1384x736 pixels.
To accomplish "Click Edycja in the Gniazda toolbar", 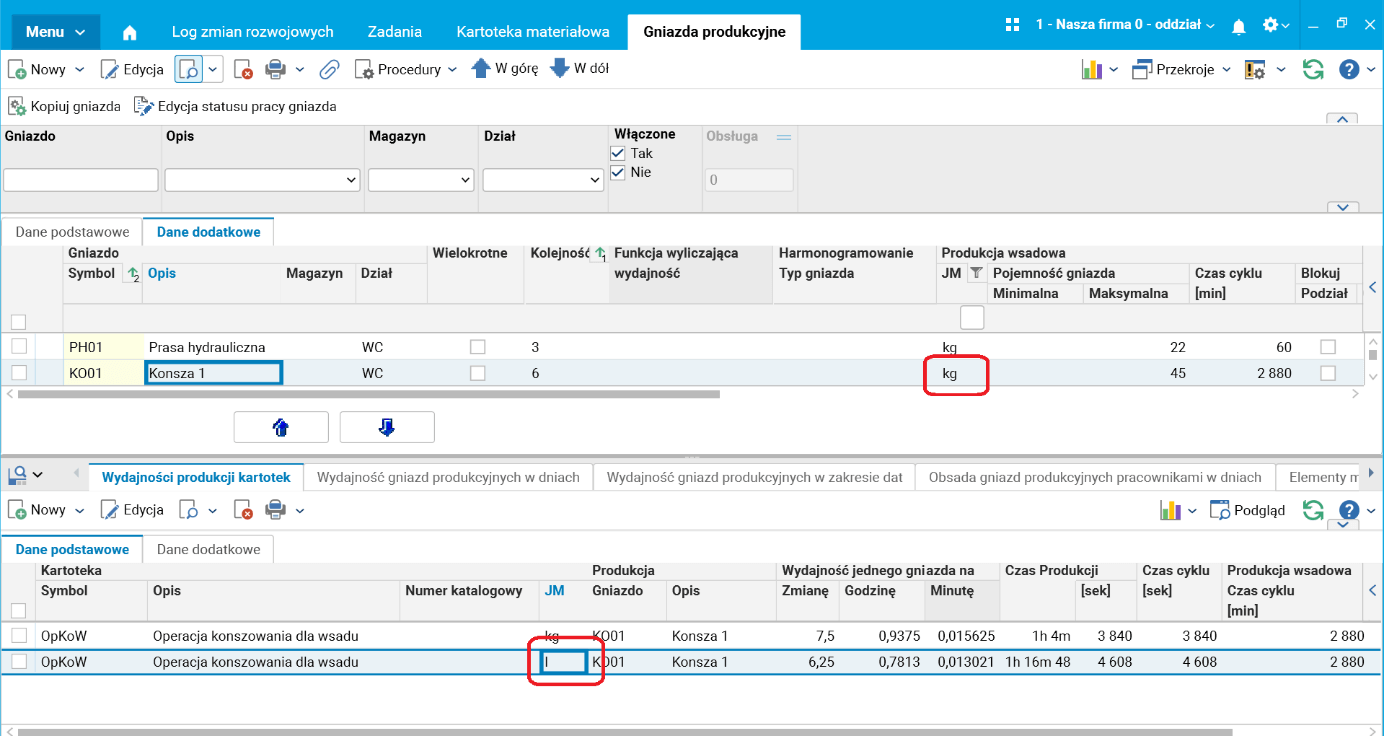I will [x=132, y=69].
